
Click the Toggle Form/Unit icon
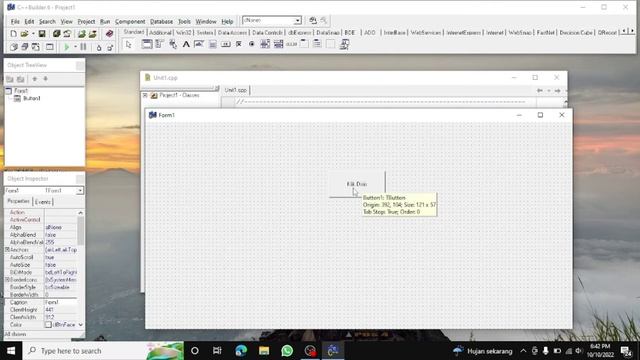(36, 47)
